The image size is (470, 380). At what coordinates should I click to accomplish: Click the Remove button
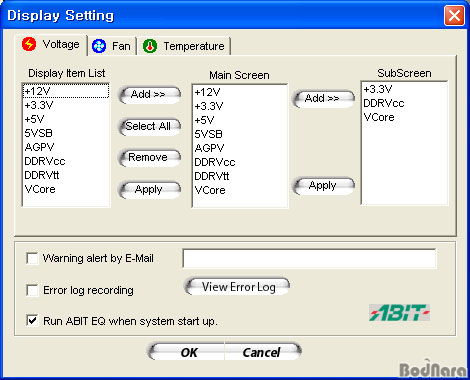tap(150, 158)
